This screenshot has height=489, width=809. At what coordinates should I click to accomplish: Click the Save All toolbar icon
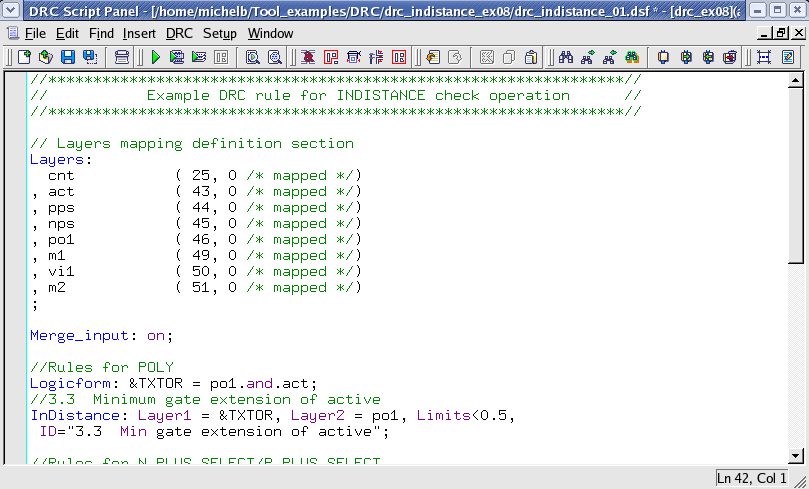tap(88, 57)
